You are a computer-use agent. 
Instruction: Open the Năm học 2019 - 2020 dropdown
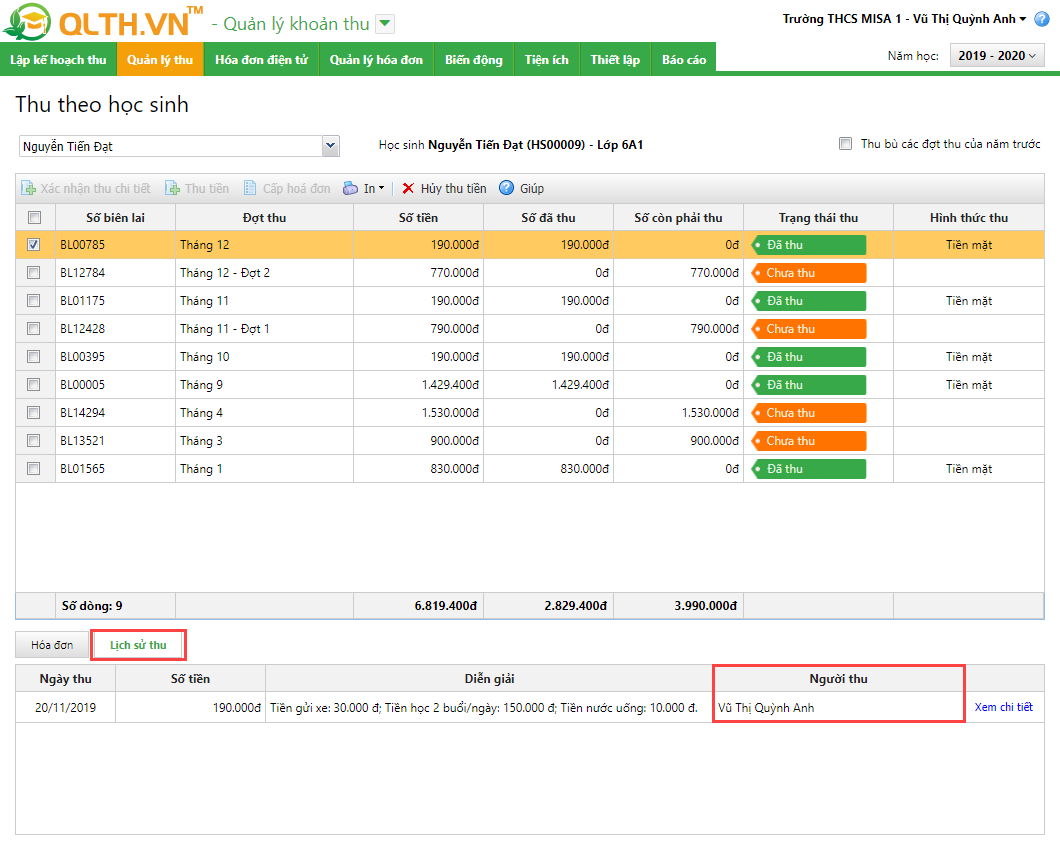point(996,56)
